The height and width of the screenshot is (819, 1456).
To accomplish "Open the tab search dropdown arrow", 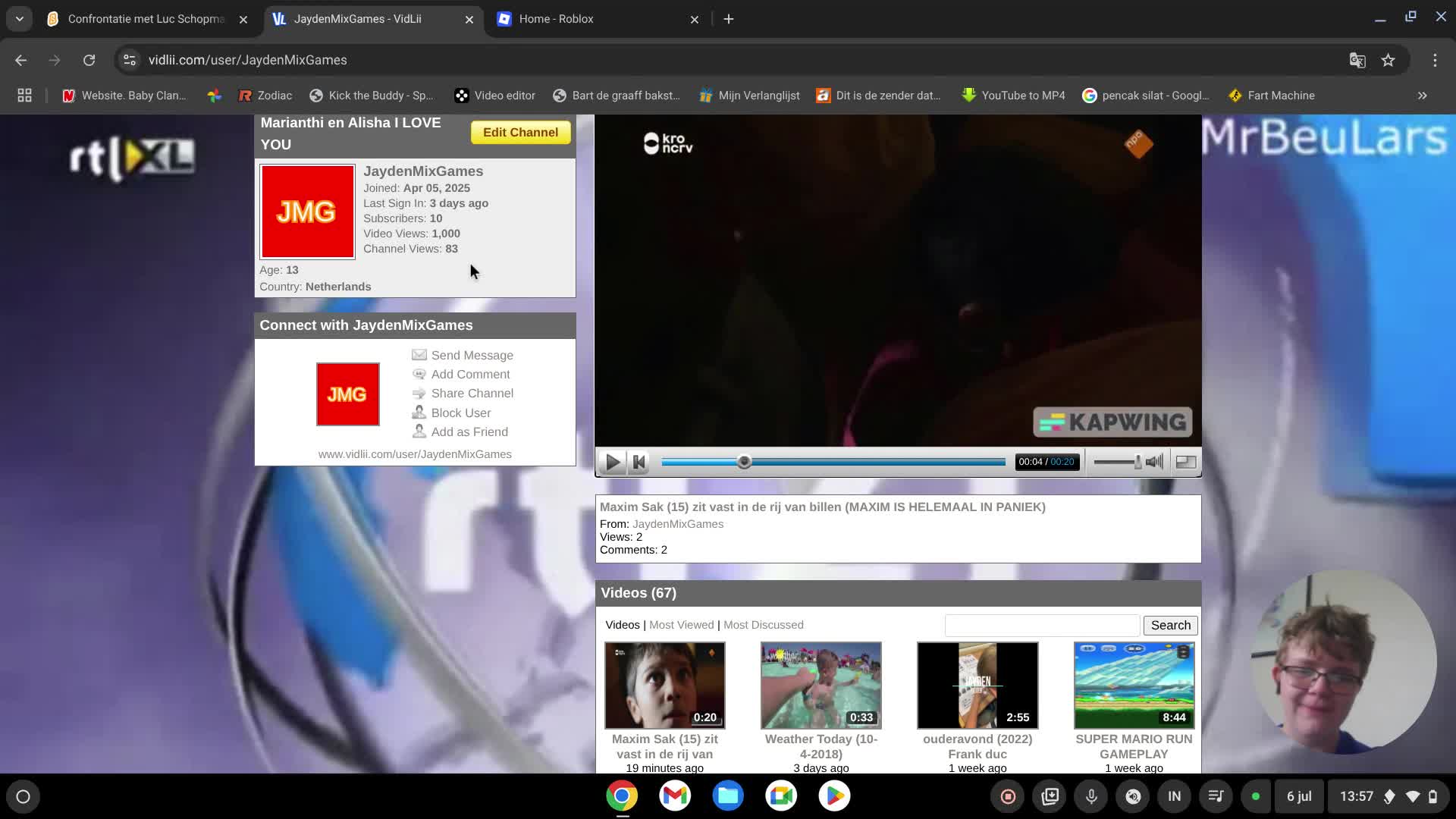I will pyautogui.click(x=19, y=19).
